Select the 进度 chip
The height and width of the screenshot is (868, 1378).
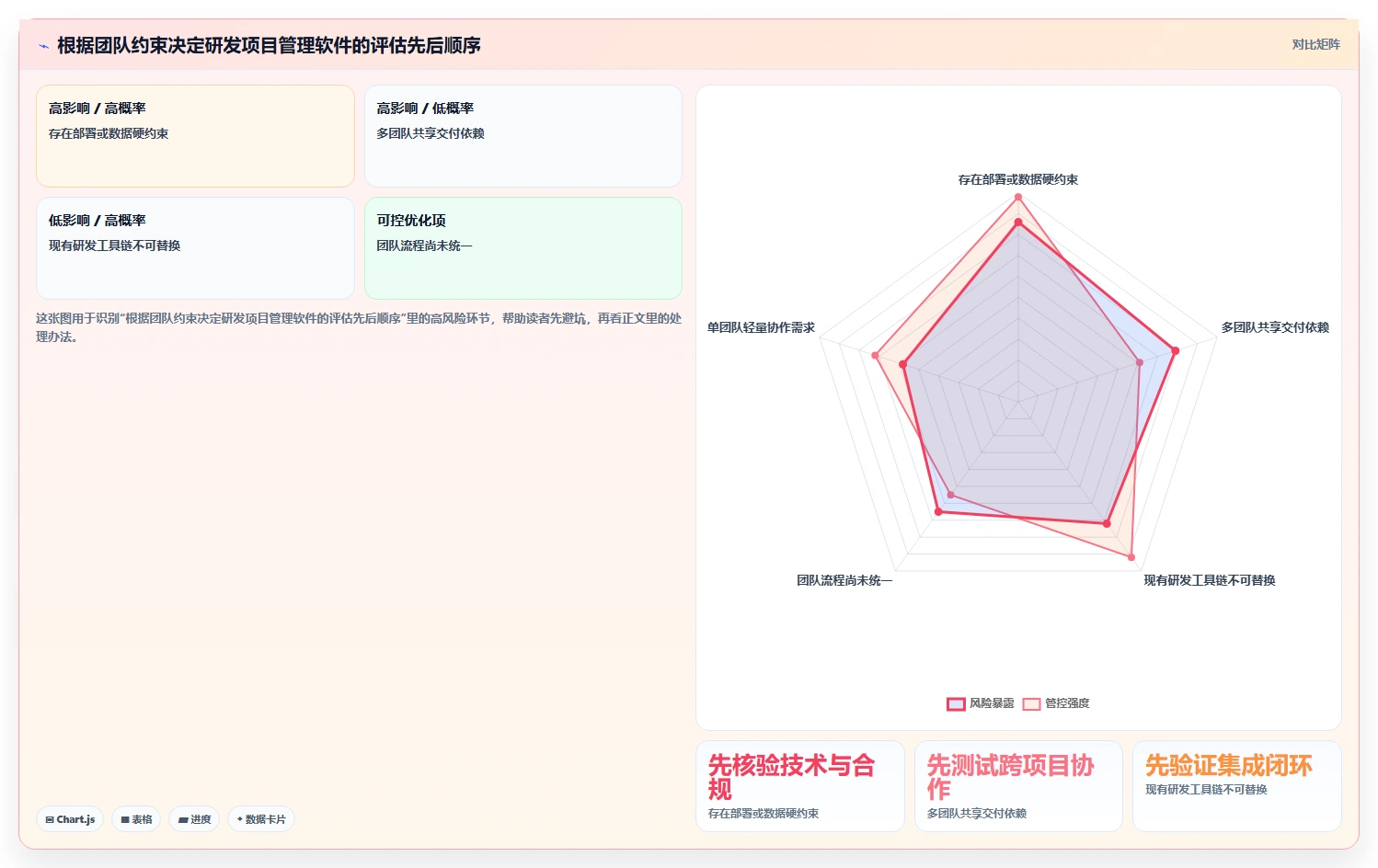pyautogui.click(x=194, y=819)
